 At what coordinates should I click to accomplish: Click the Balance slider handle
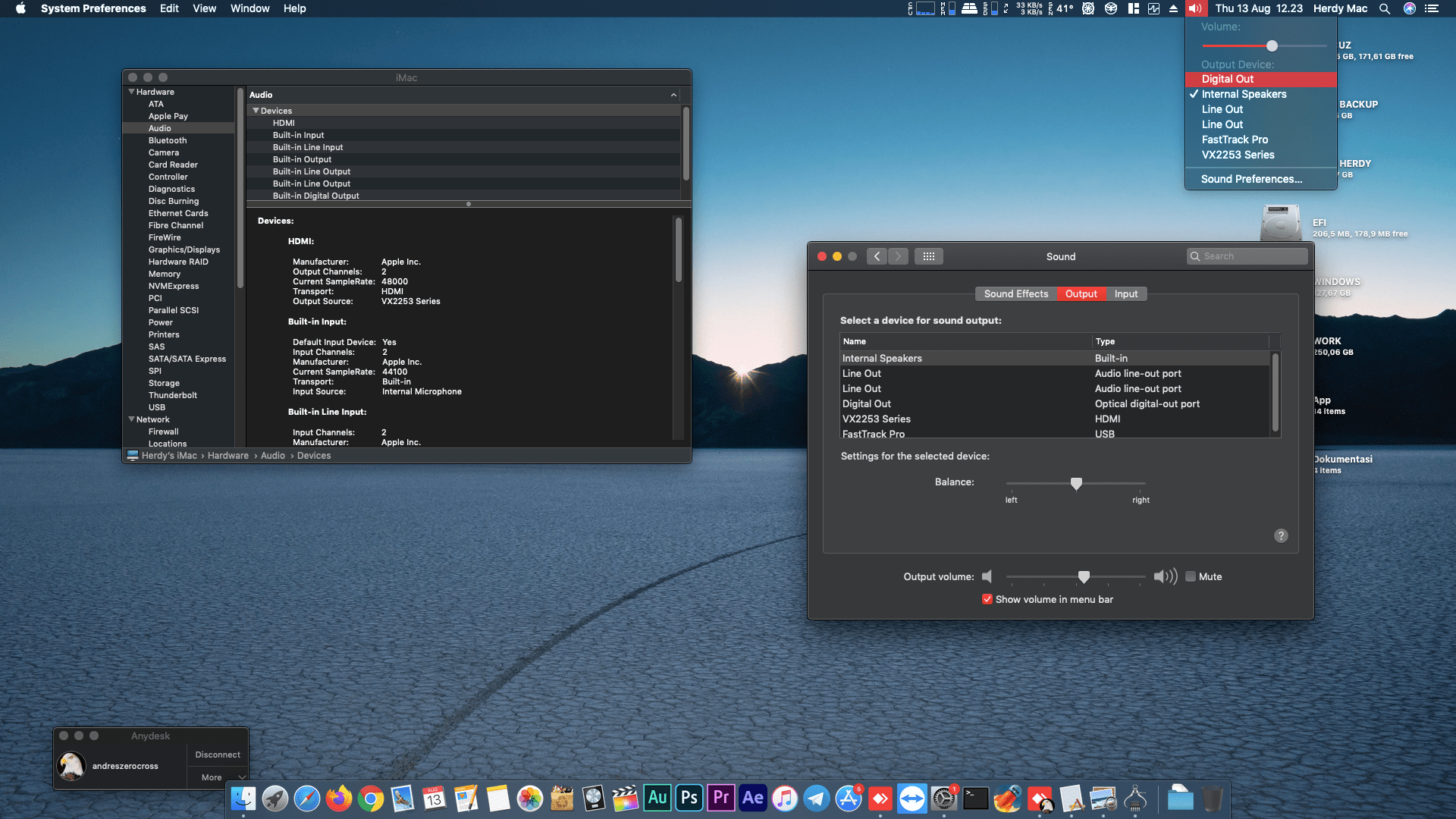(1076, 483)
